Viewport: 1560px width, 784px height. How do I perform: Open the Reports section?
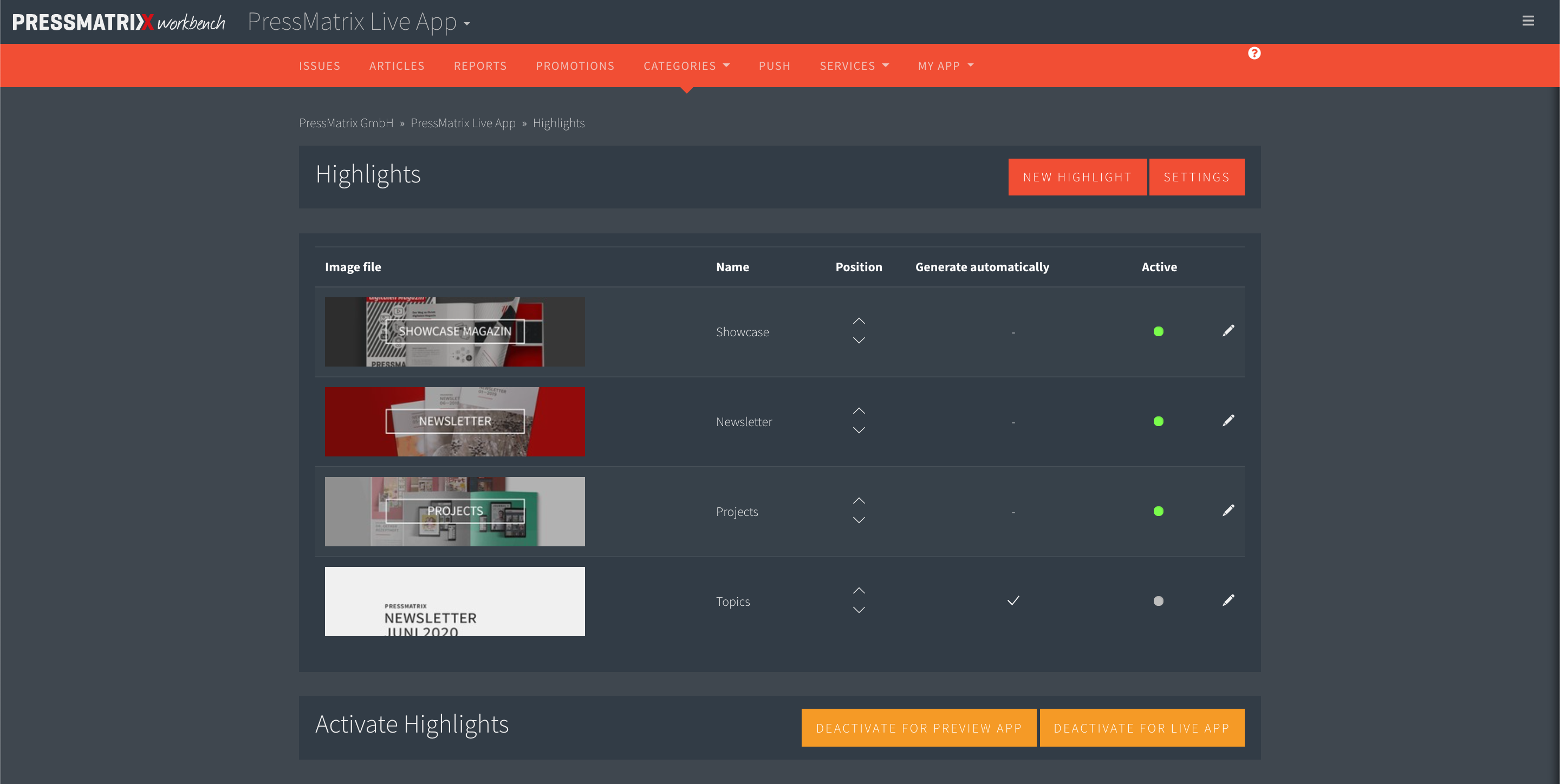pos(480,66)
